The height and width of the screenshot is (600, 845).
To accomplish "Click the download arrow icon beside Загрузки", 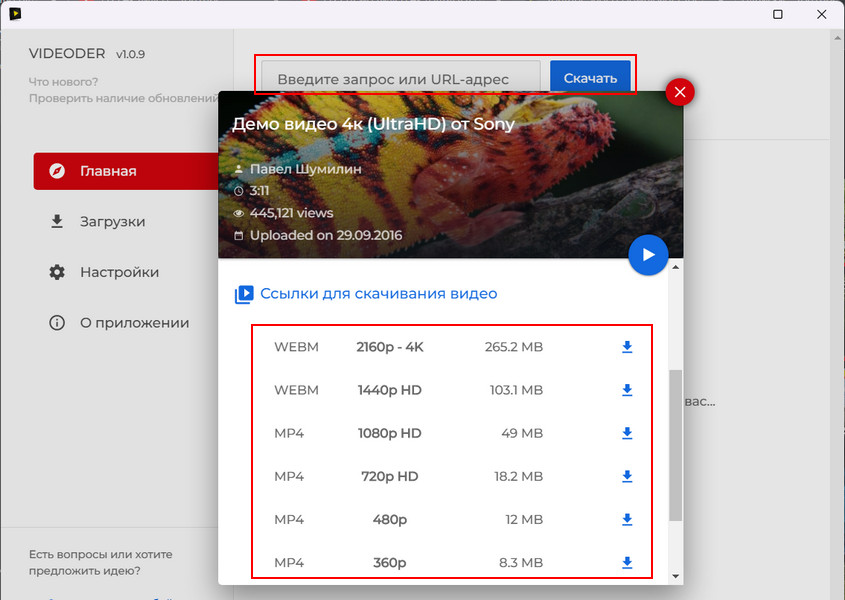I will (x=57, y=222).
